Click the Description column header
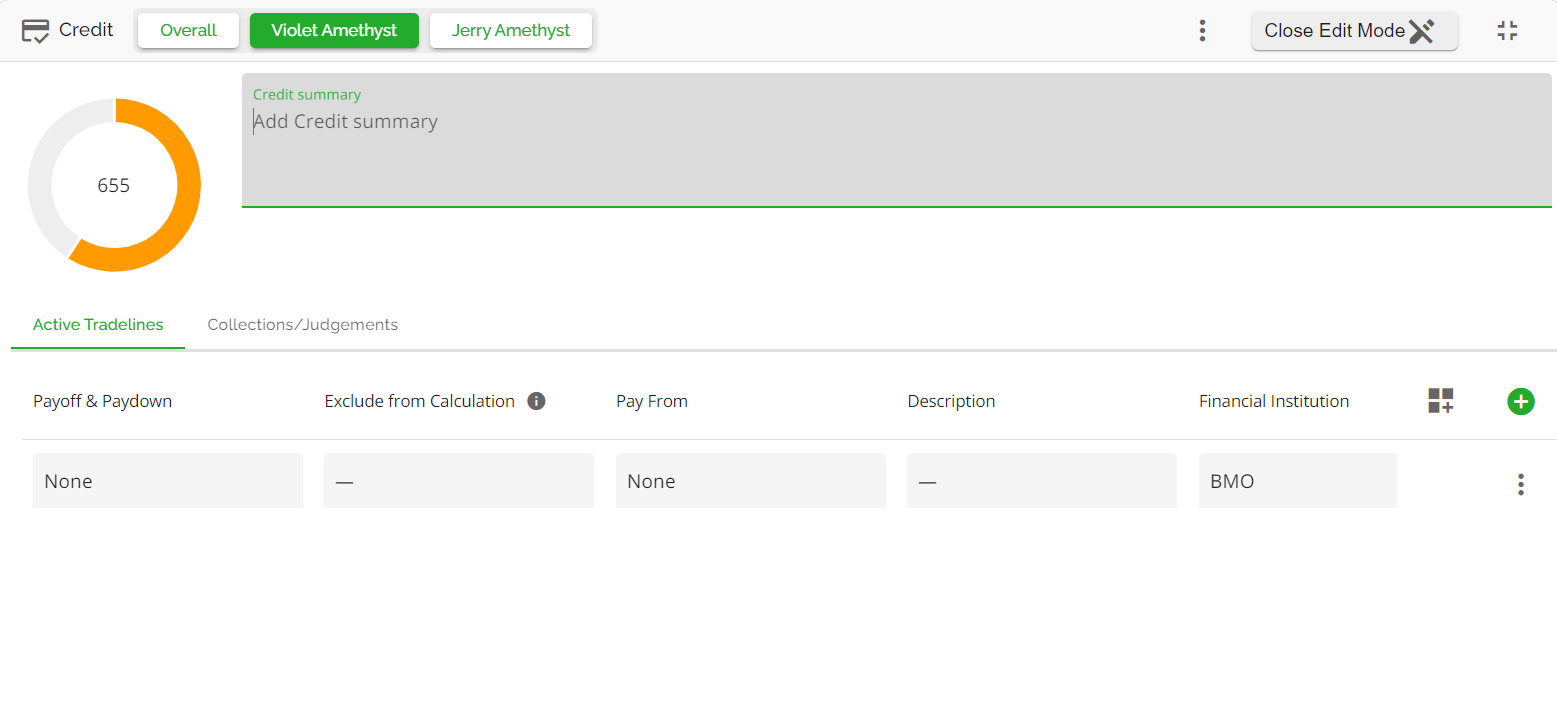 pos(951,401)
